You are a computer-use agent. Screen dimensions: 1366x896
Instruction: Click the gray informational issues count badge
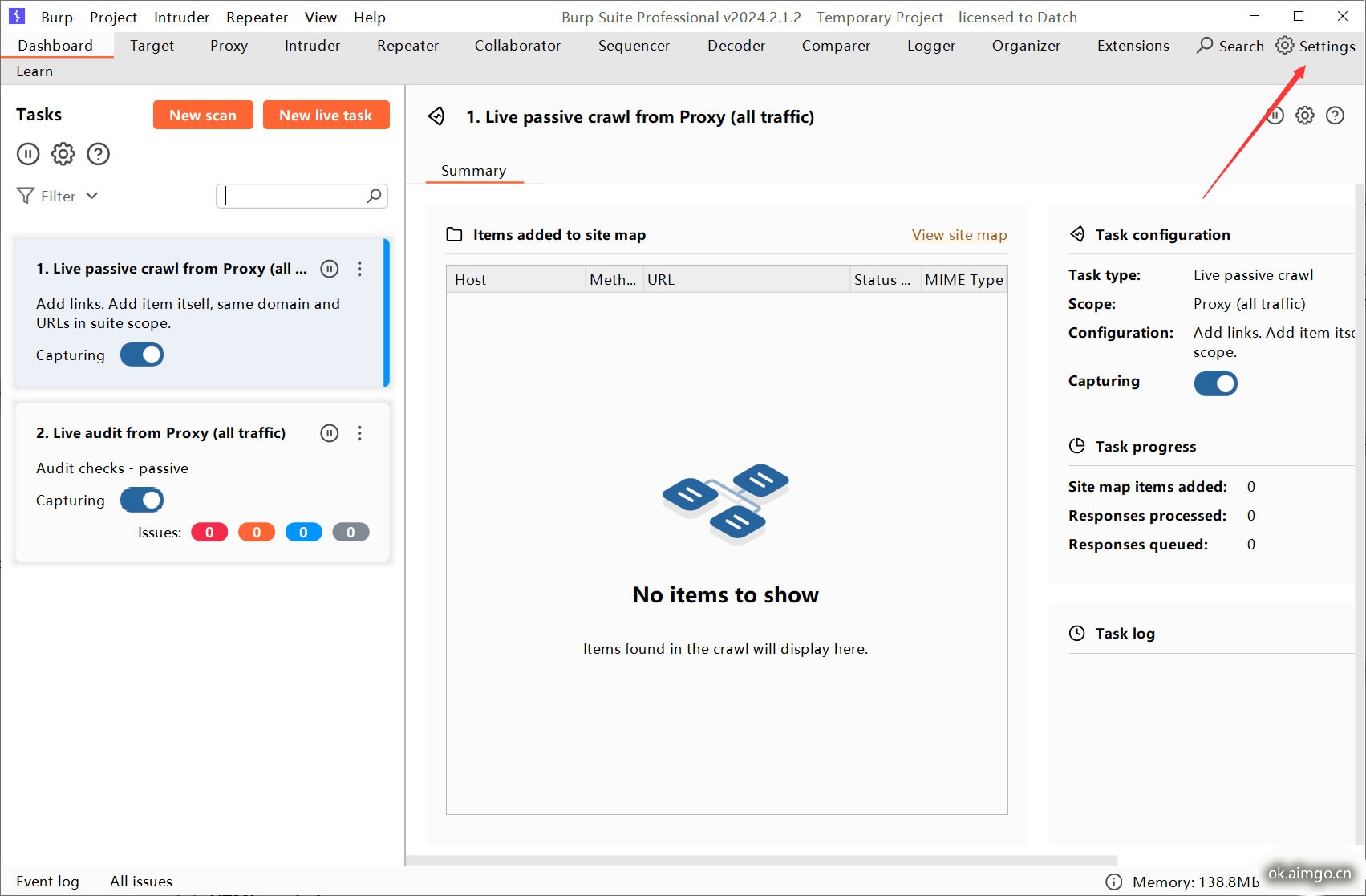[351, 532]
